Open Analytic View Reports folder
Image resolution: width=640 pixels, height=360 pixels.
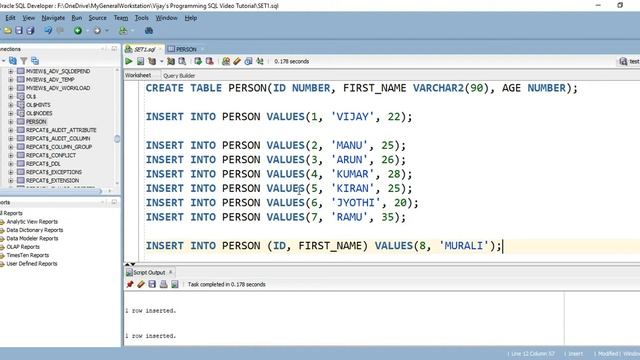pyautogui.click(x=32, y=222)
